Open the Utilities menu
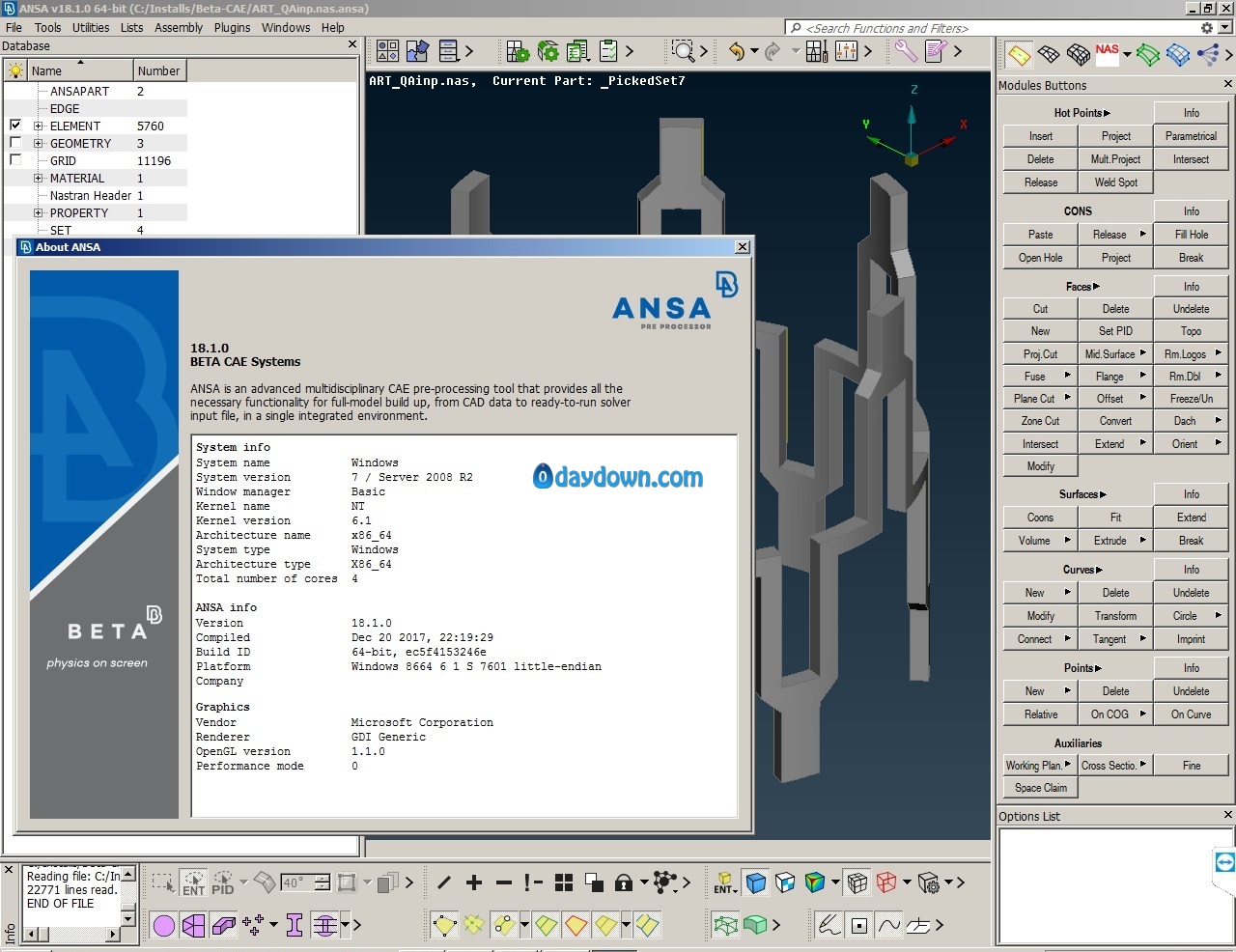 [91, 28]
